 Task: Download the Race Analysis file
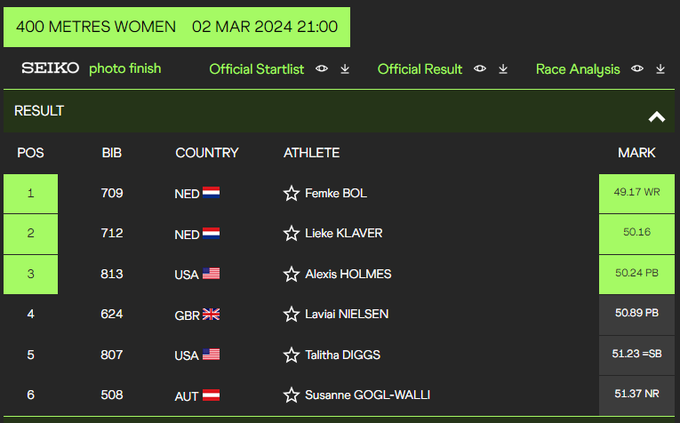coord(660,69)
